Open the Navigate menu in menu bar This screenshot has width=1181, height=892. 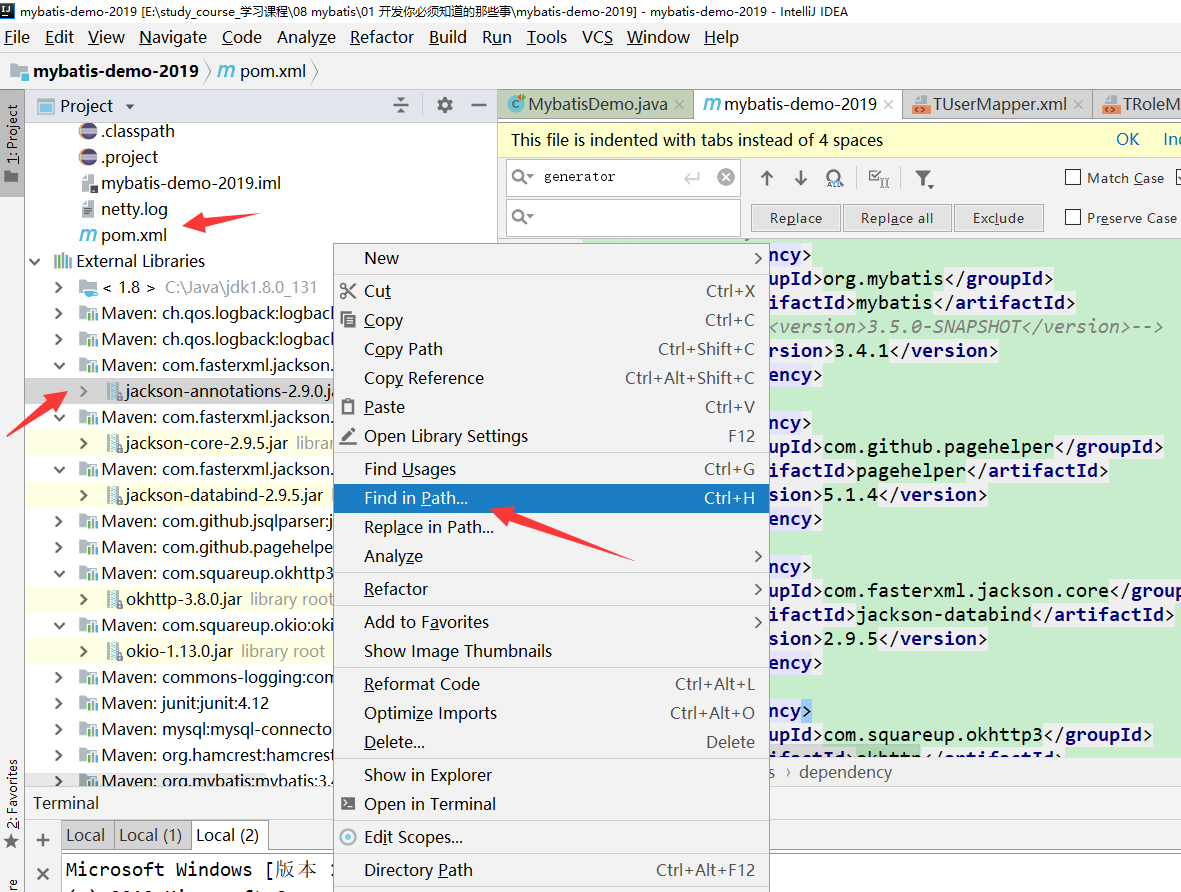pos(172,38)
